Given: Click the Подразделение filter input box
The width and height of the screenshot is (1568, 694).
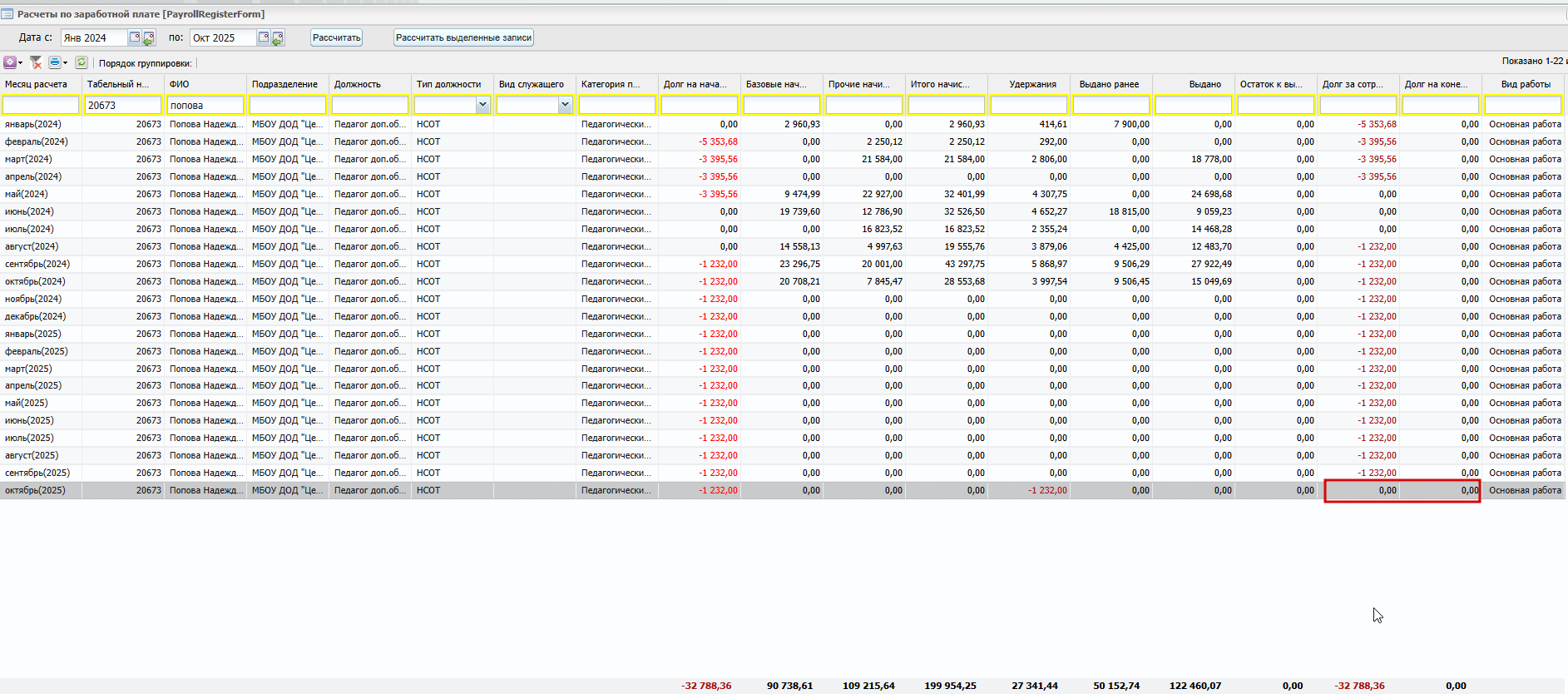Looking at the screenshot, I should [288, 105].
